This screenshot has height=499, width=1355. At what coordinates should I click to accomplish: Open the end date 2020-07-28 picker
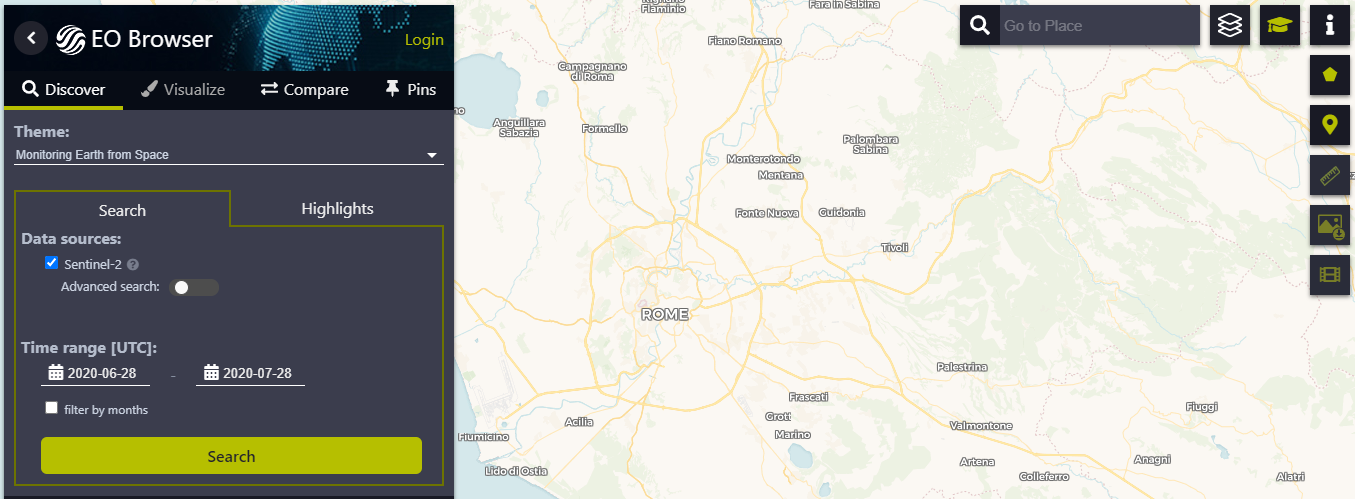point(250,373)
